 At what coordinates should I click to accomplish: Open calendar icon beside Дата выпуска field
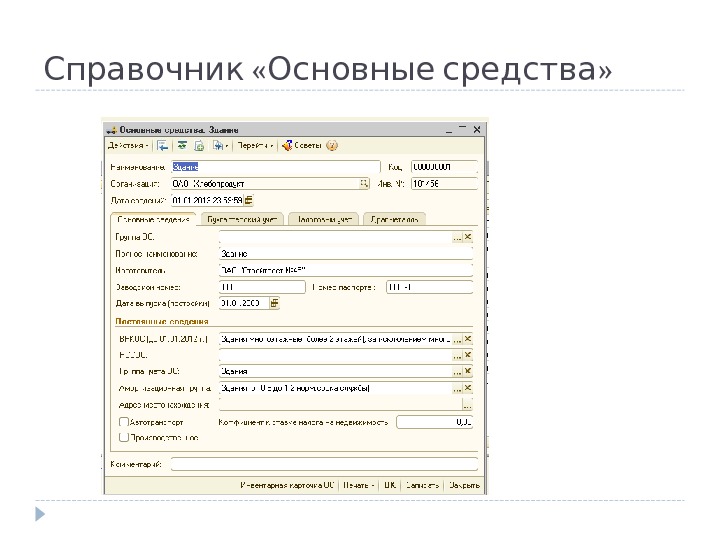click(274, 303)
